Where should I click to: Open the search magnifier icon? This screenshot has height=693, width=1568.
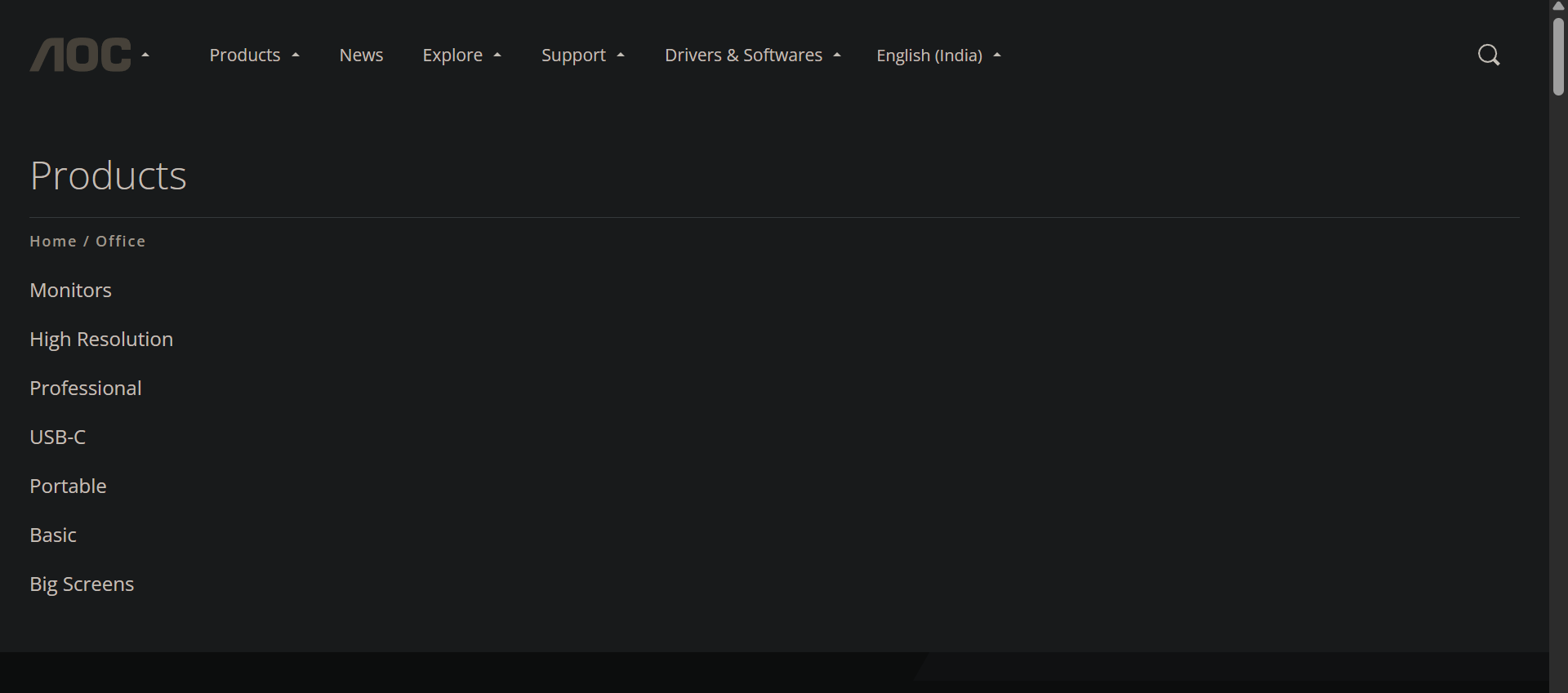point(1489,55)
